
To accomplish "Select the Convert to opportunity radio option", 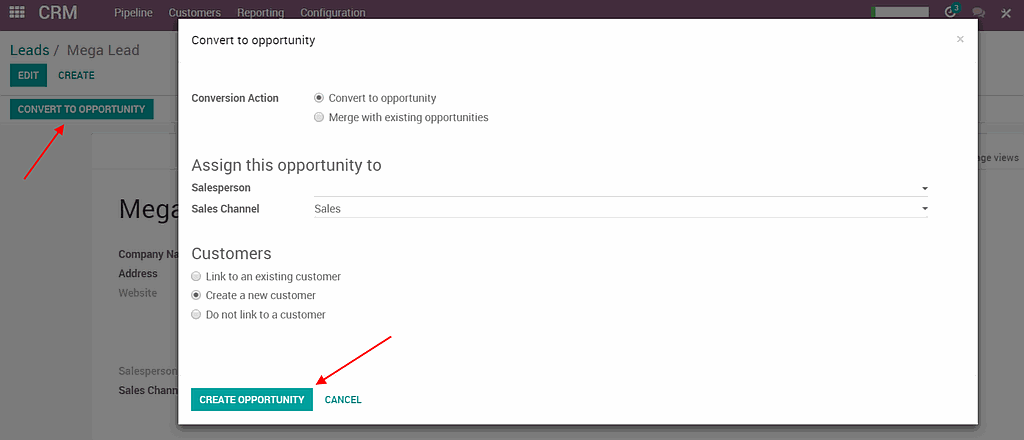I will pos(319,98).
